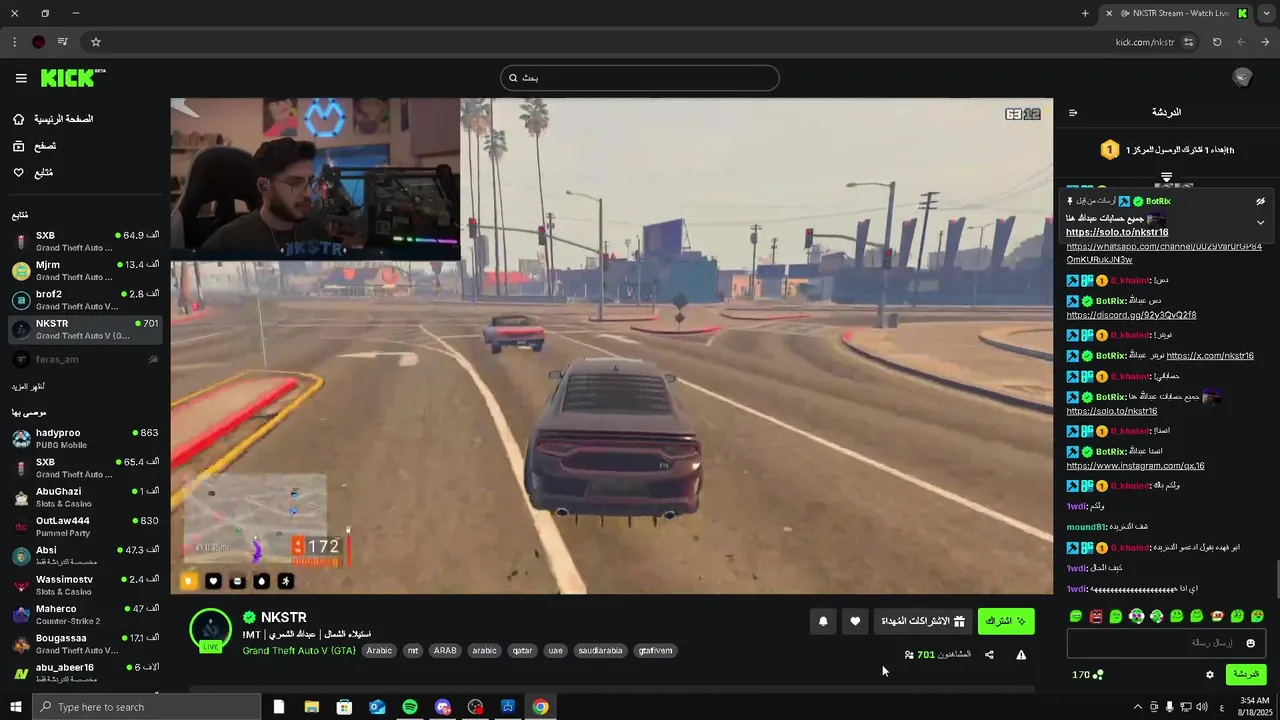
Task: Click the report warning triangle icon
Action: (x=1021, y=655)
